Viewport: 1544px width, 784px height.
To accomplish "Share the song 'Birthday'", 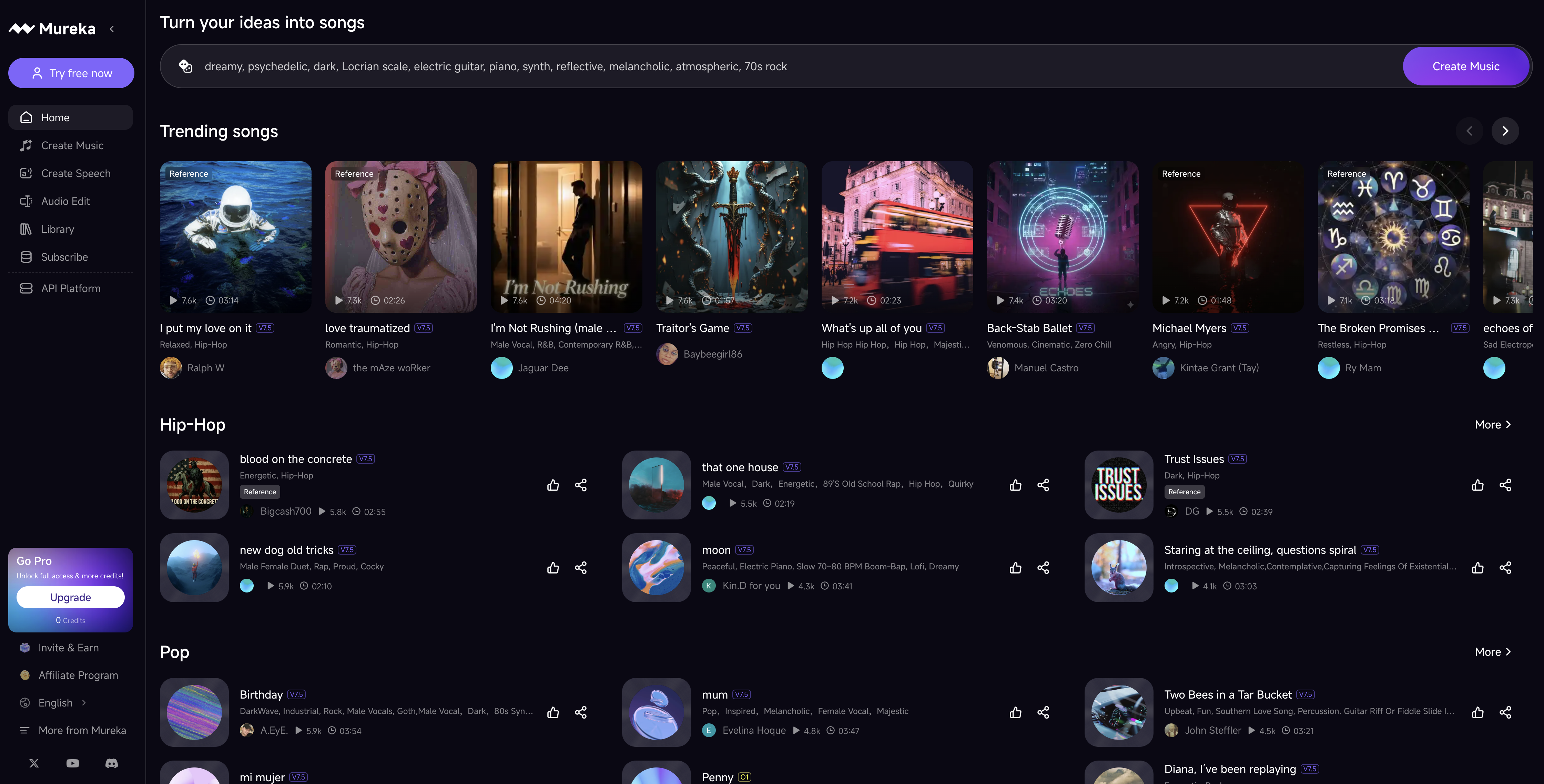I will (580, 712).
